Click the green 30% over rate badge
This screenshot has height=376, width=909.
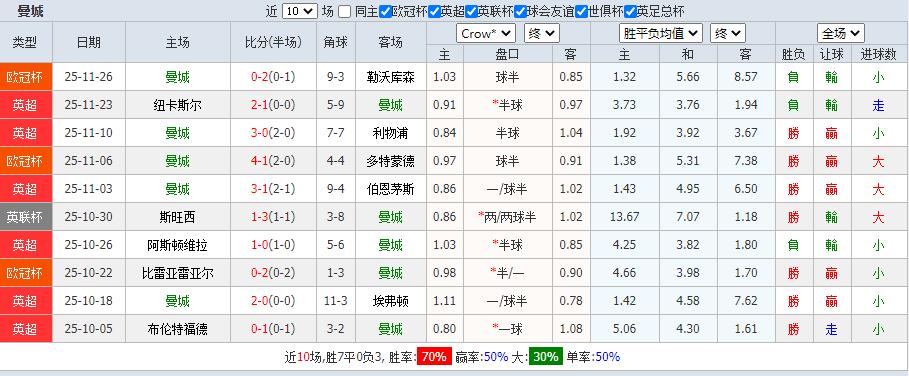[x=546, y=356]
